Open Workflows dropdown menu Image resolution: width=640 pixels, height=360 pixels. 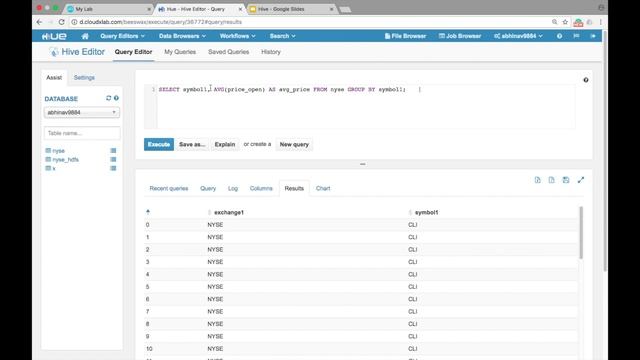[238, 36]
